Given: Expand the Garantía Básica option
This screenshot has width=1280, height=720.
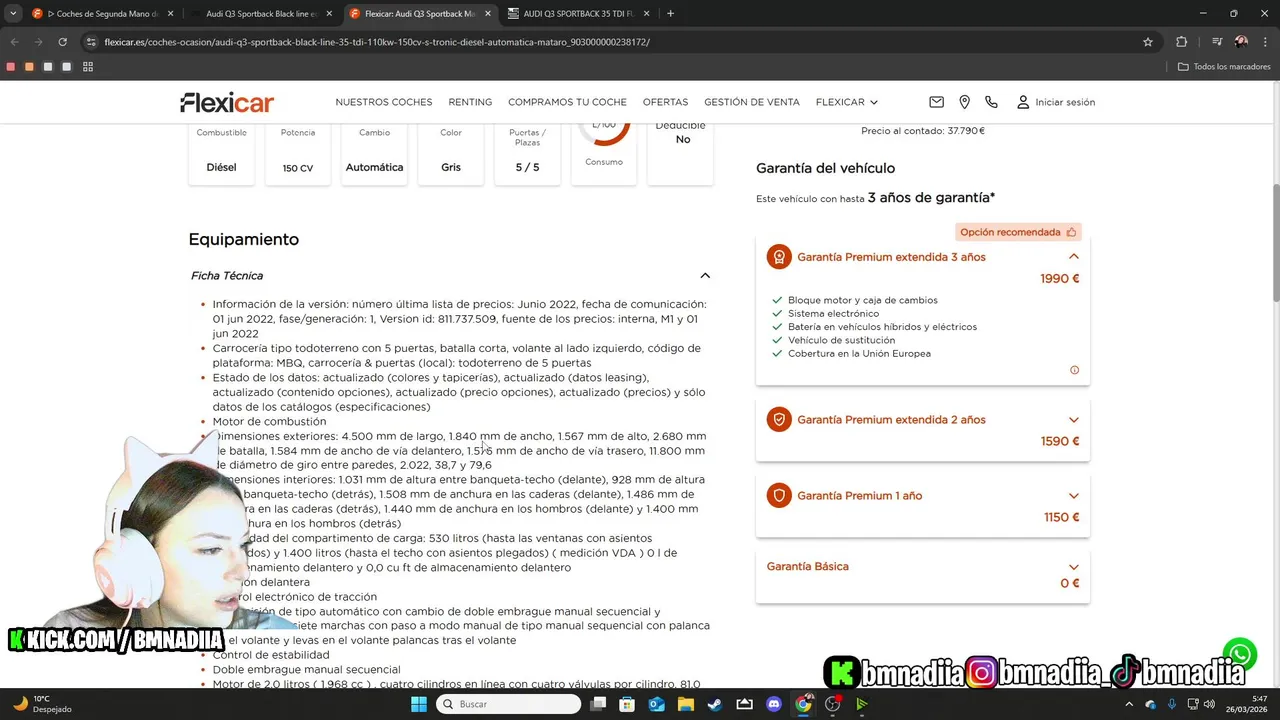Looking at the screenshot, I should (x=1074, y=567).
